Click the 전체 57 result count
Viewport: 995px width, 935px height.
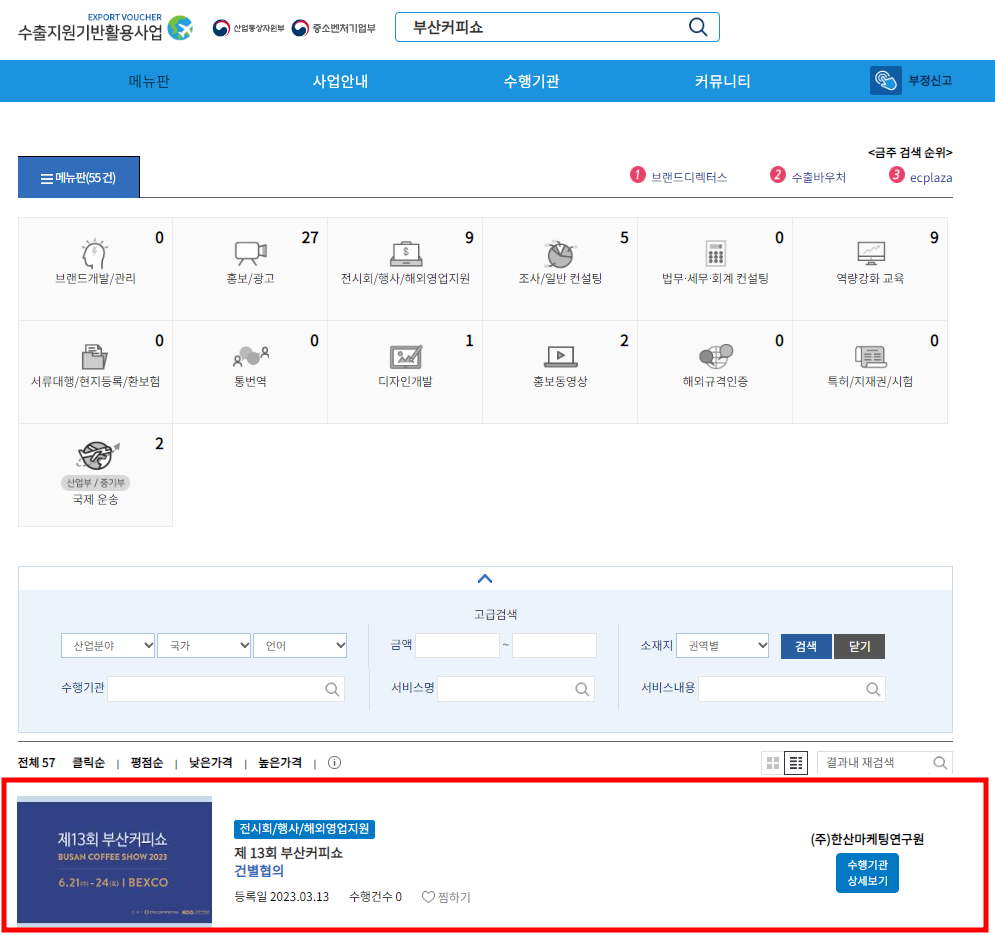click(x=36, y=762)
